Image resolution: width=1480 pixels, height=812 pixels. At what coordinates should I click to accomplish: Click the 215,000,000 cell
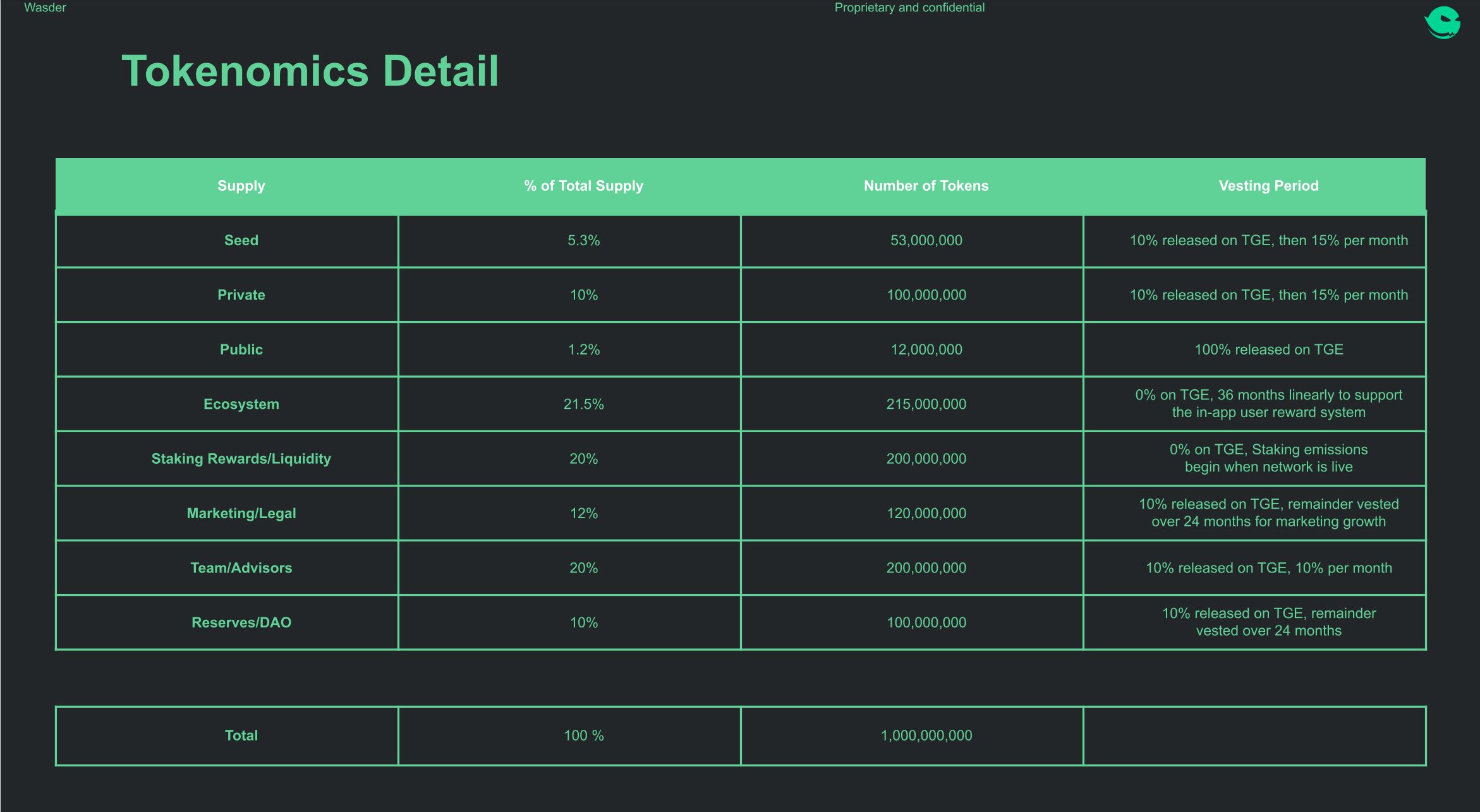(x=926, y=404)
